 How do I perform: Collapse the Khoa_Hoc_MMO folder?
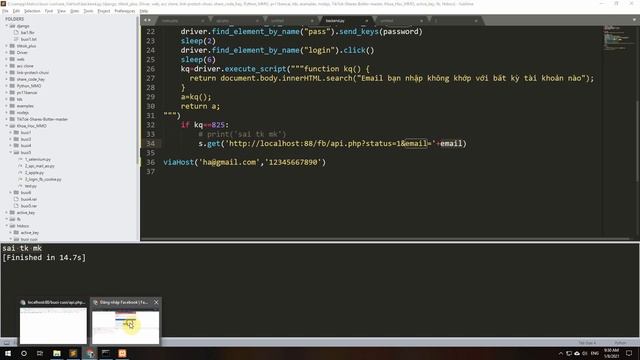click(7, 126)
